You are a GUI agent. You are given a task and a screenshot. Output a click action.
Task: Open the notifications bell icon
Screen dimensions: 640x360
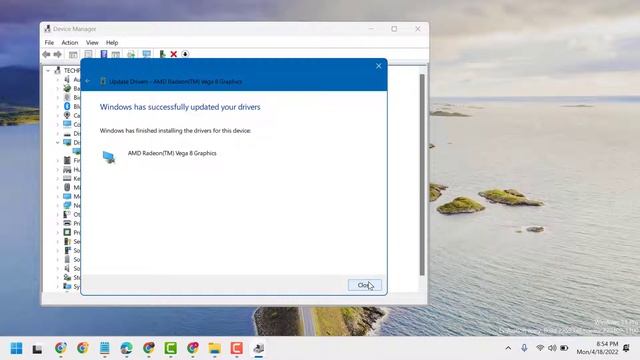(626, 348)
